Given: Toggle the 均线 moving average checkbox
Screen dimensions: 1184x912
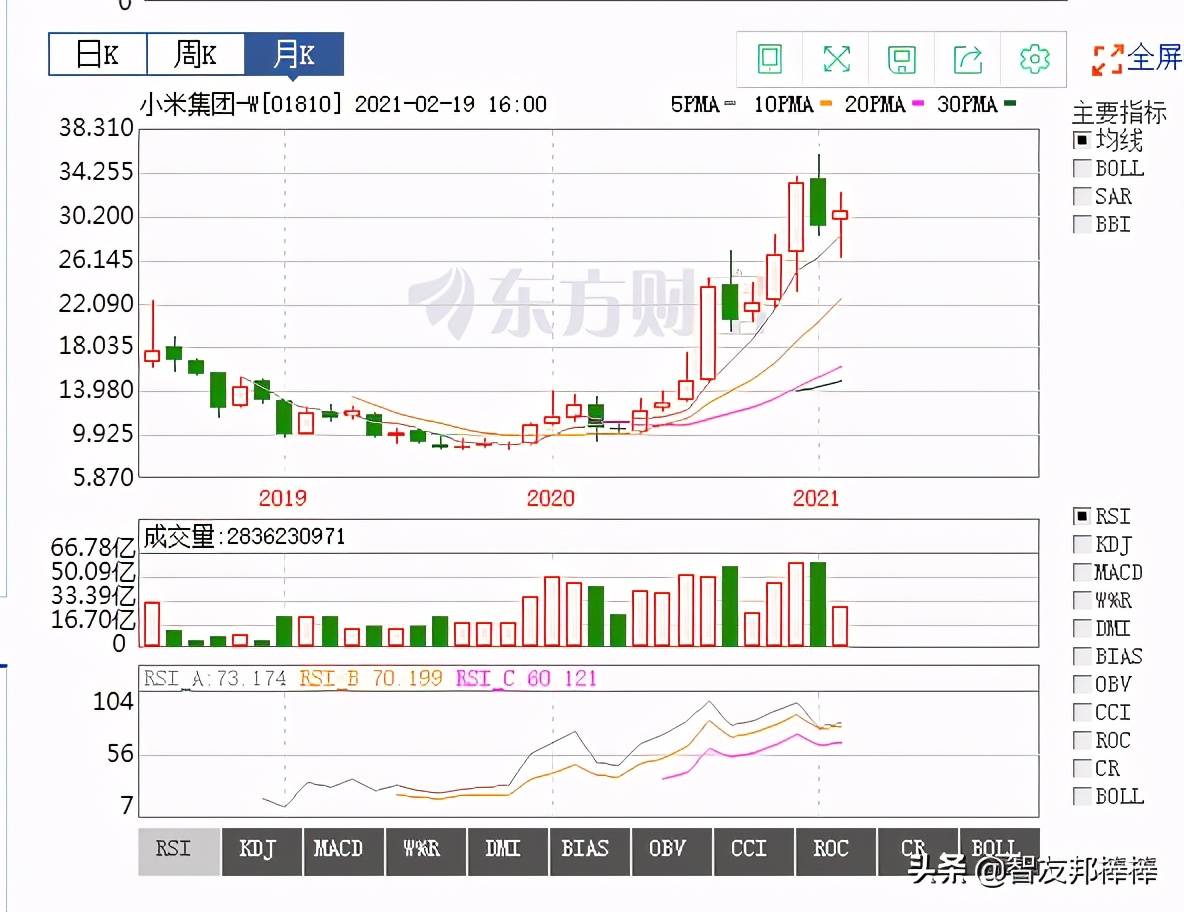Looking at the screenshot, I should pyautogui.click(x=1081, y=140).
